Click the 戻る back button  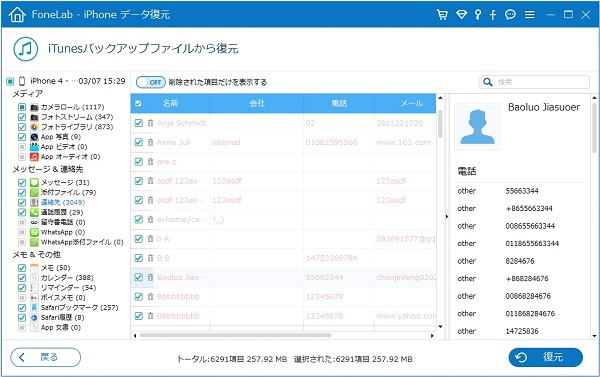tap(46, 357)
